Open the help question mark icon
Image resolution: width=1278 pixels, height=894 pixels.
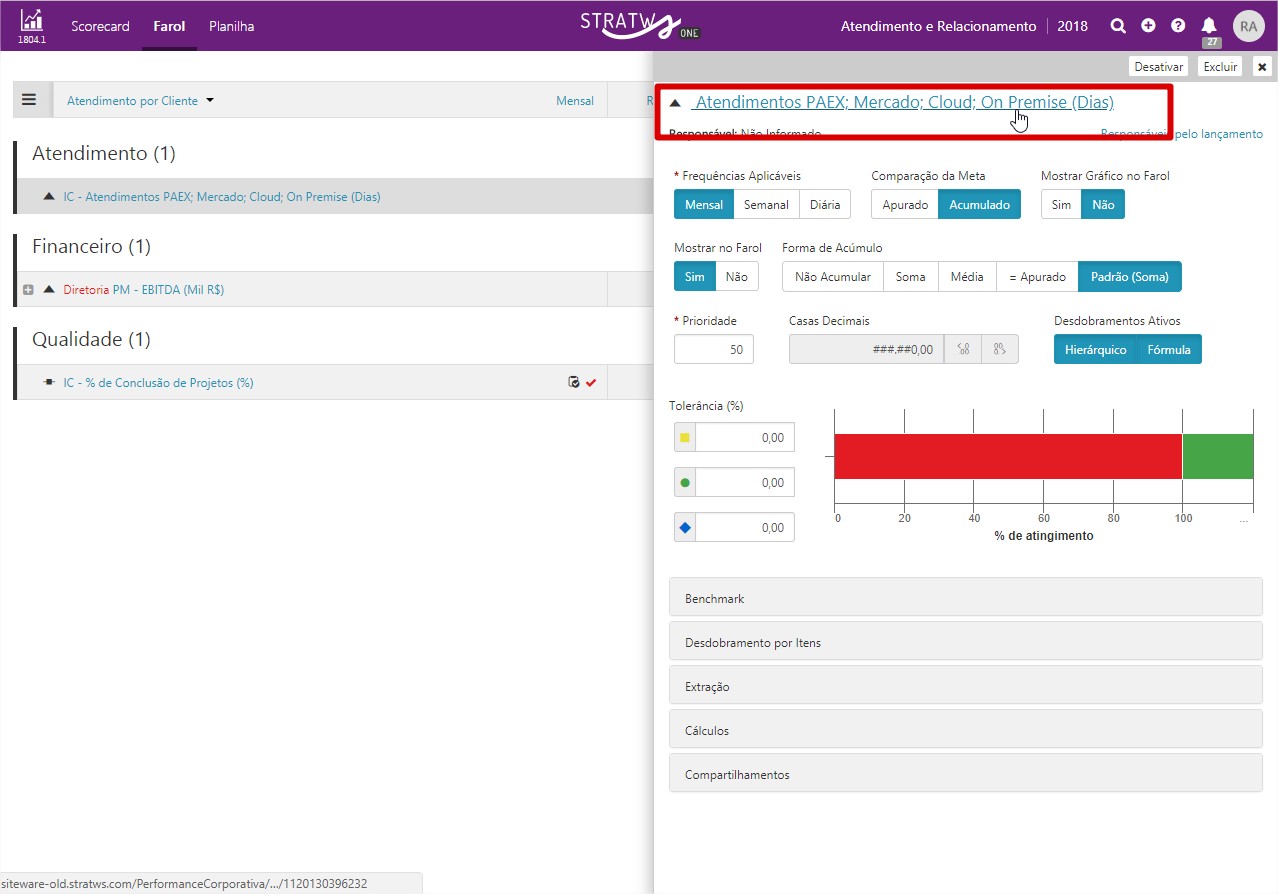pyautogui.click(x=1178, y=26)
